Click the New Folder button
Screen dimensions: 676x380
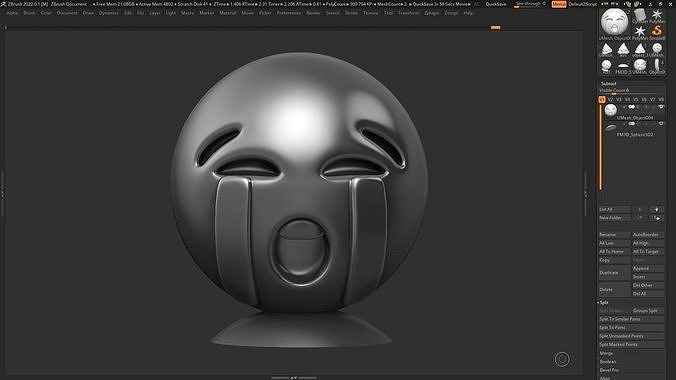614,218
